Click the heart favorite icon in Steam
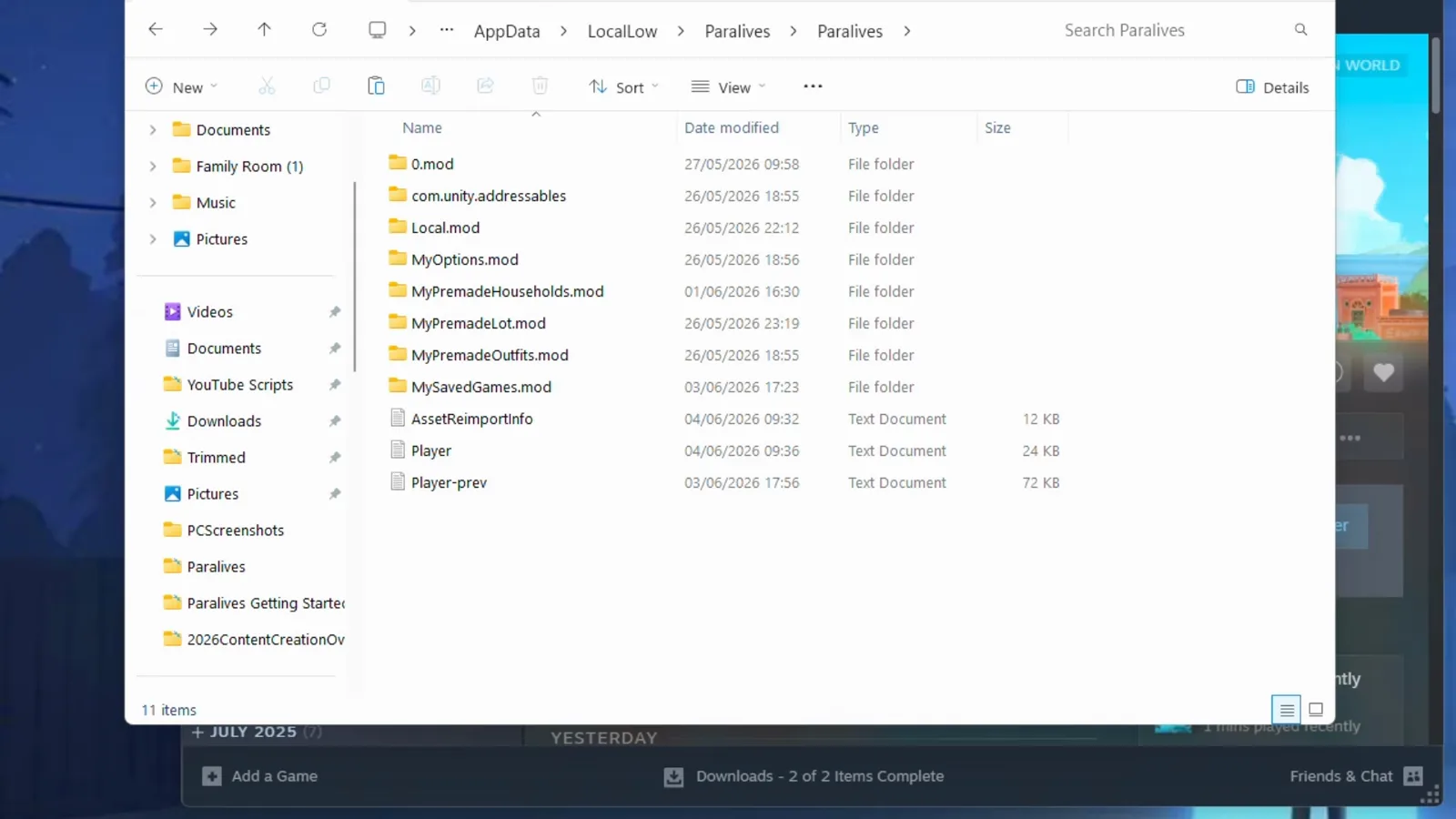 [1383, 372]
